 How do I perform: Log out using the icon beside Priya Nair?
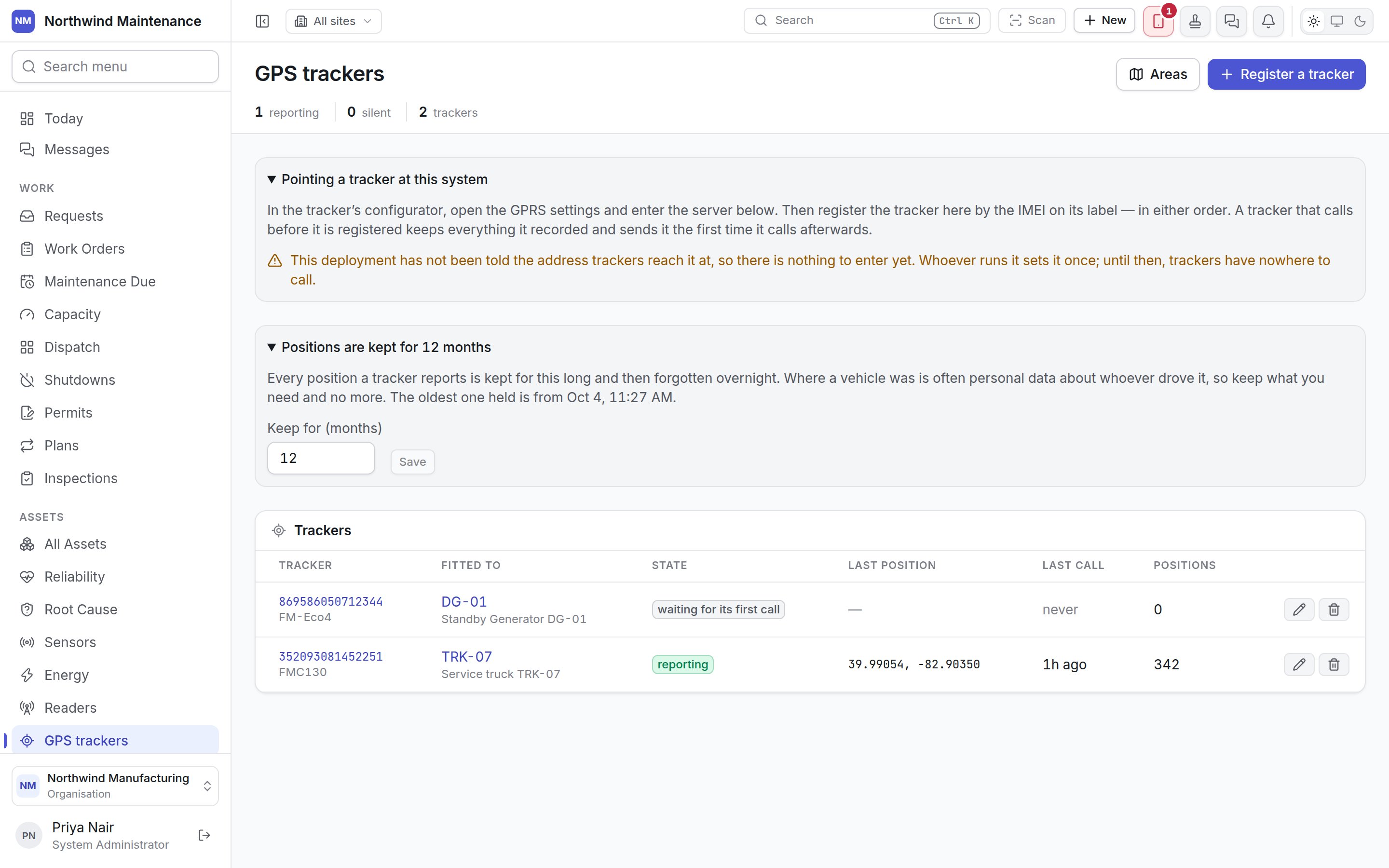(204, 835)
